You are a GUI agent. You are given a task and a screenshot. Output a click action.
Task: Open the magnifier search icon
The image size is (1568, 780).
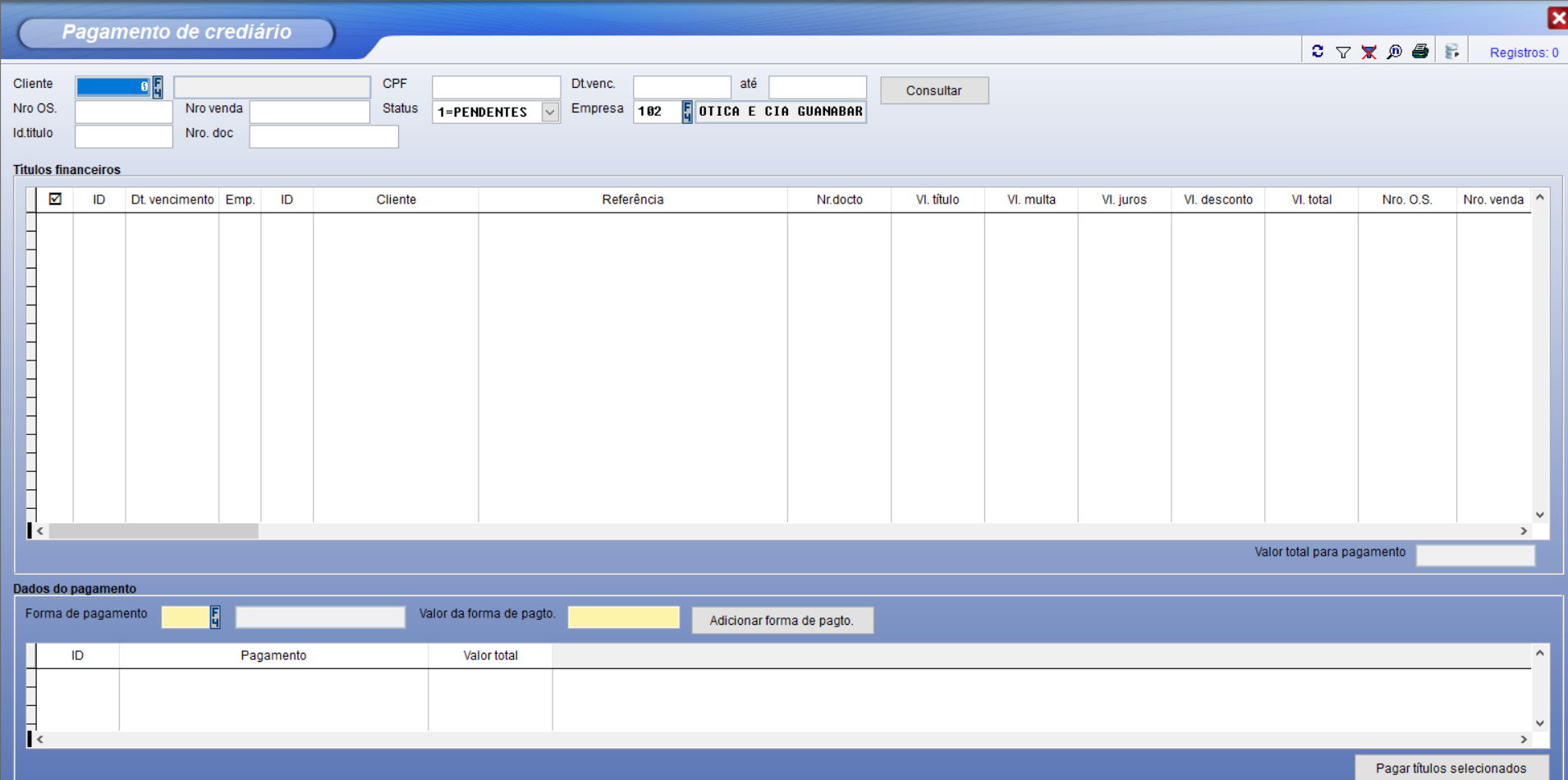pos(1394,53)
